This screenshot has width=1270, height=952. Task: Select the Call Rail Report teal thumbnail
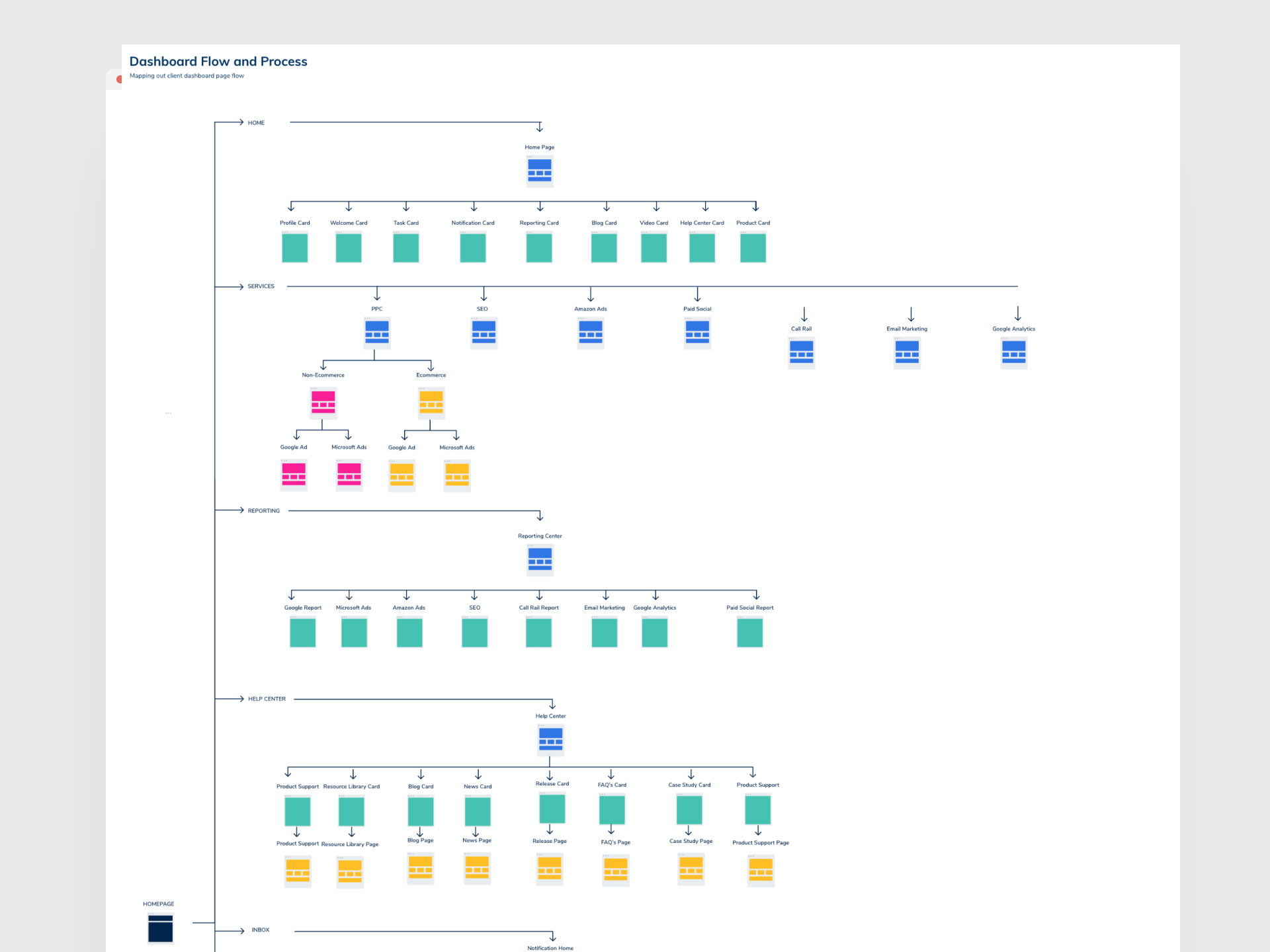538,631
